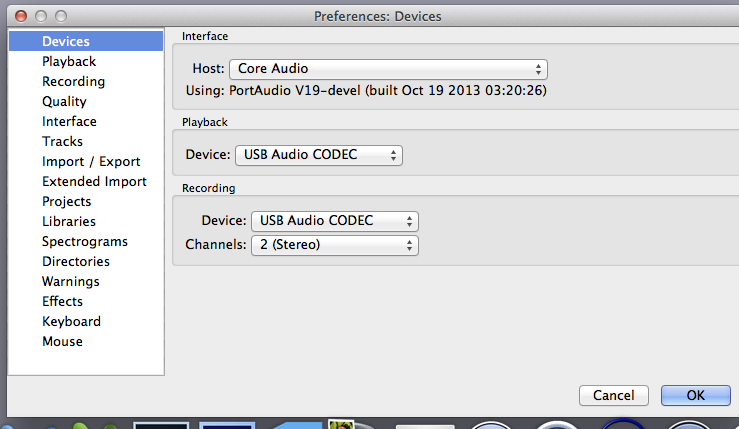Select Extended Import in the sidebar
Image resolution: width=739 pixels, height=429 pixels.
click(94, 182)
